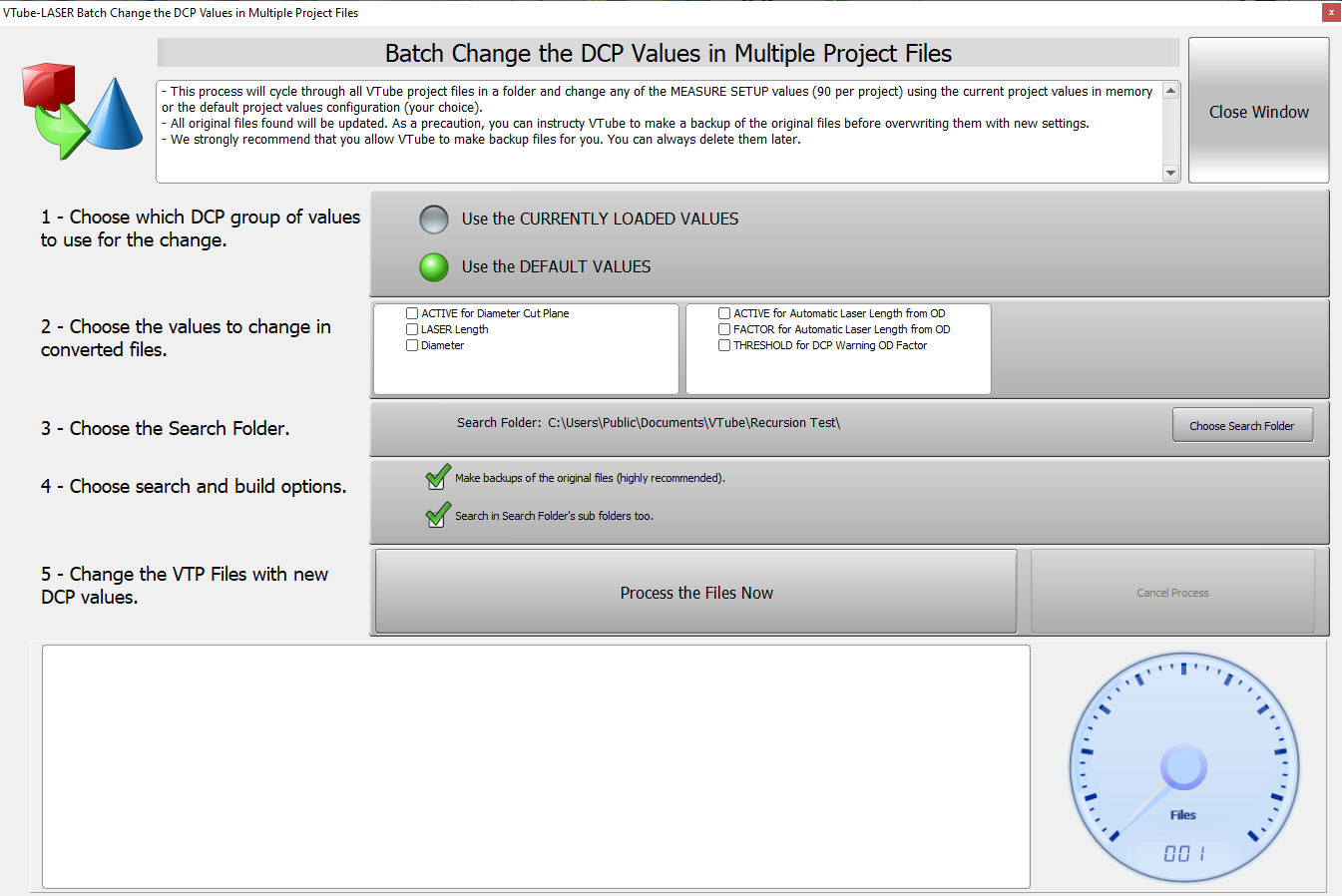Click inside the empty results log area

point(536,766)
